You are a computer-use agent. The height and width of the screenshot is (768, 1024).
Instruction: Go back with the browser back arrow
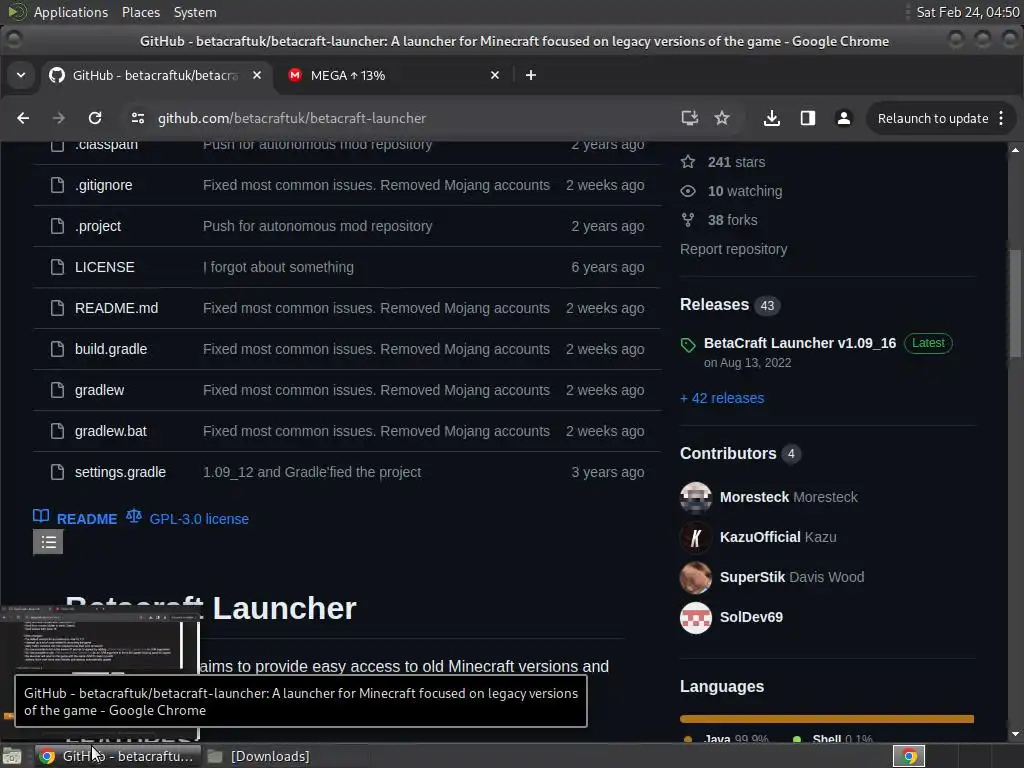23,118
